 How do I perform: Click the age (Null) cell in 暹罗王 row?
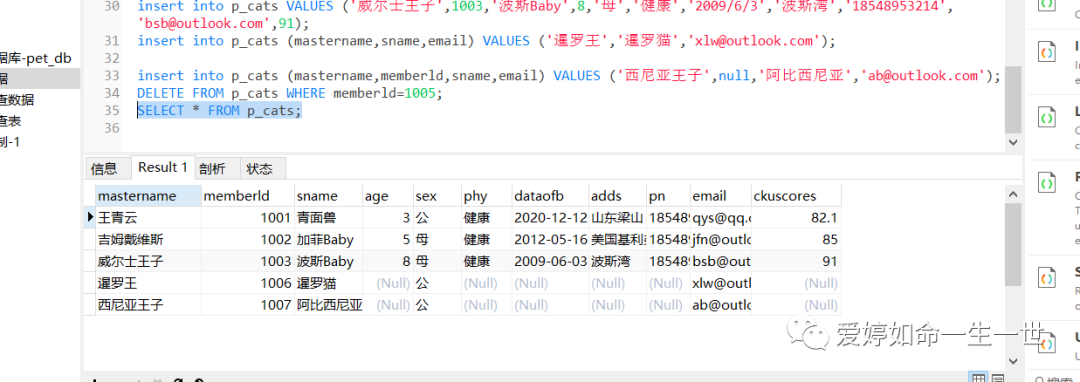pos(387,283)
